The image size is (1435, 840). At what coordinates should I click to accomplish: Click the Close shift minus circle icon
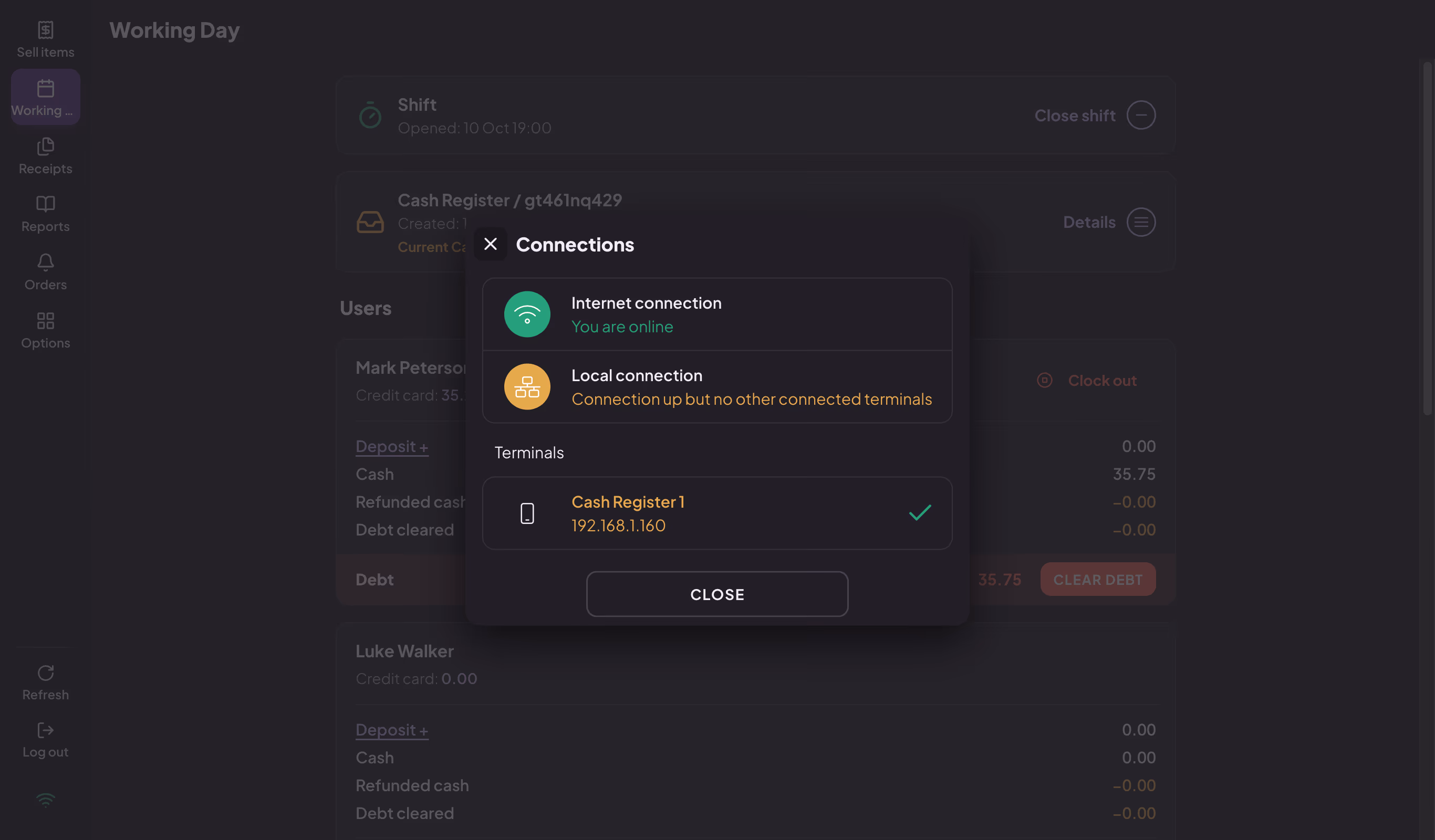pyautogui.click(x=1141, y=115)
